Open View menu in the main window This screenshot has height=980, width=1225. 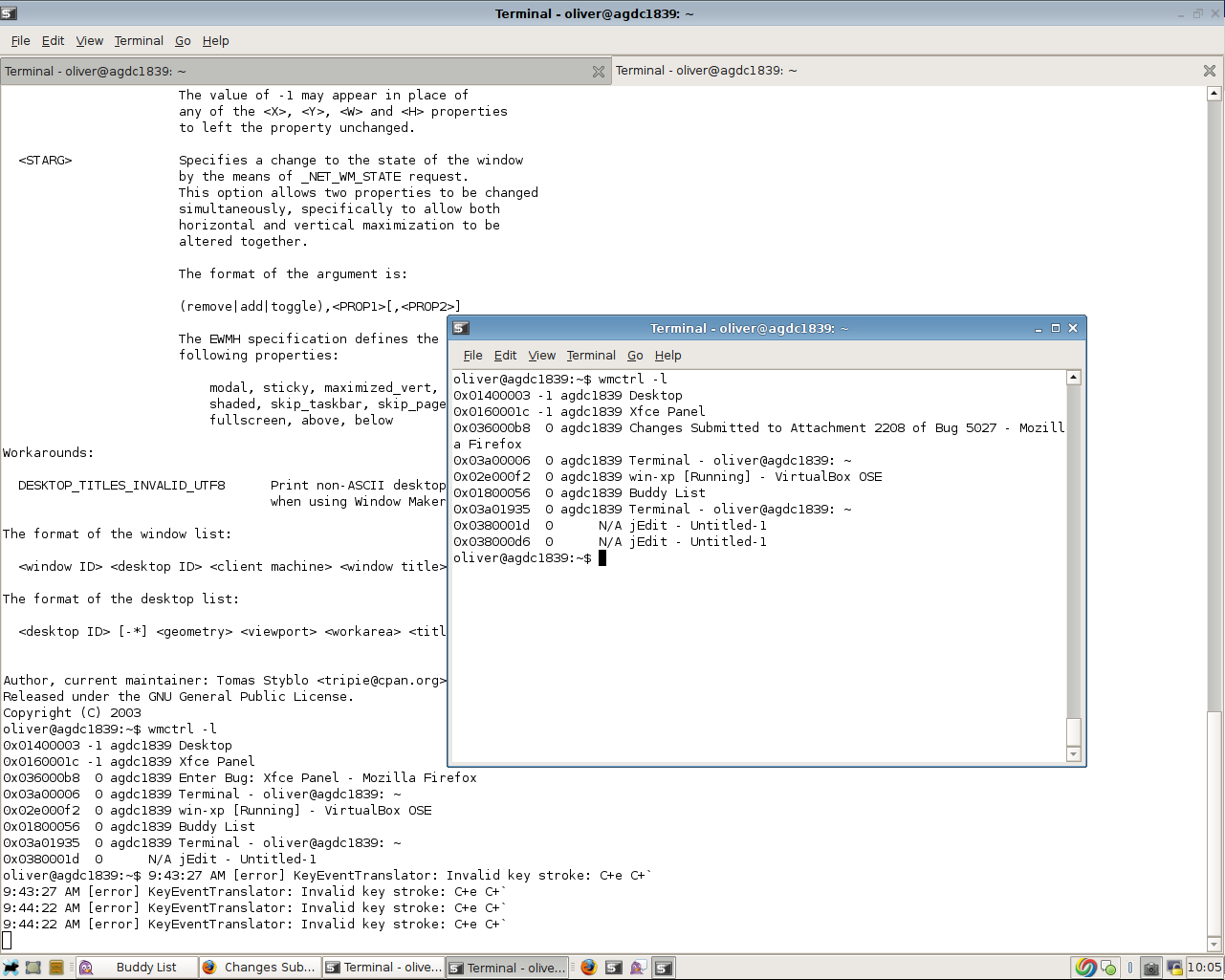89,41
